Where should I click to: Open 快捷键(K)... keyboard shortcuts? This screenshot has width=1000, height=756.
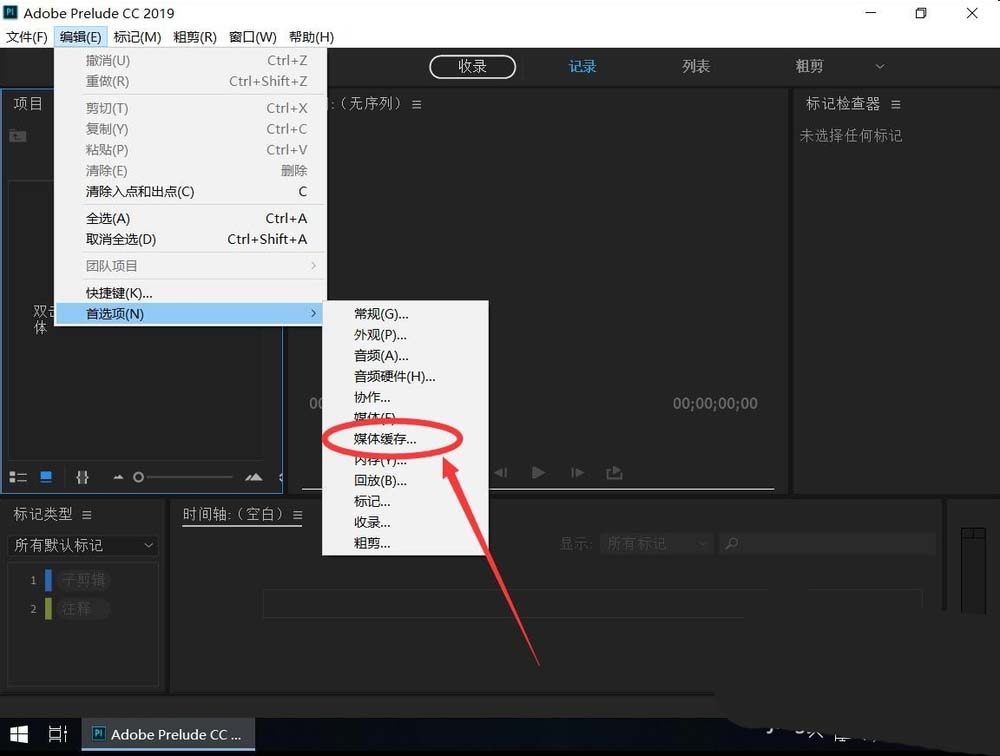[x=191, y=293]
